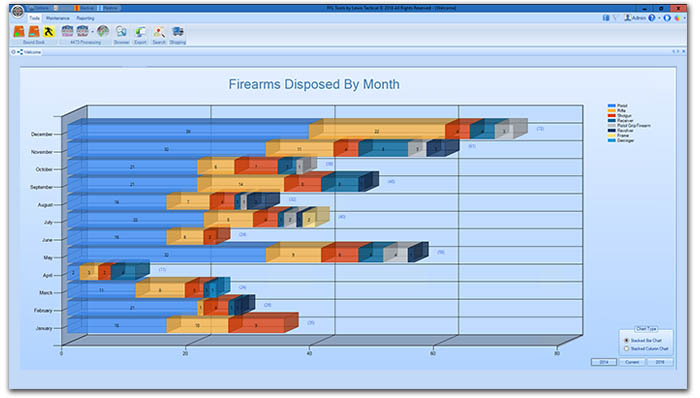
Task: Expand the color theme dropdown arrow
Action: 684,18
